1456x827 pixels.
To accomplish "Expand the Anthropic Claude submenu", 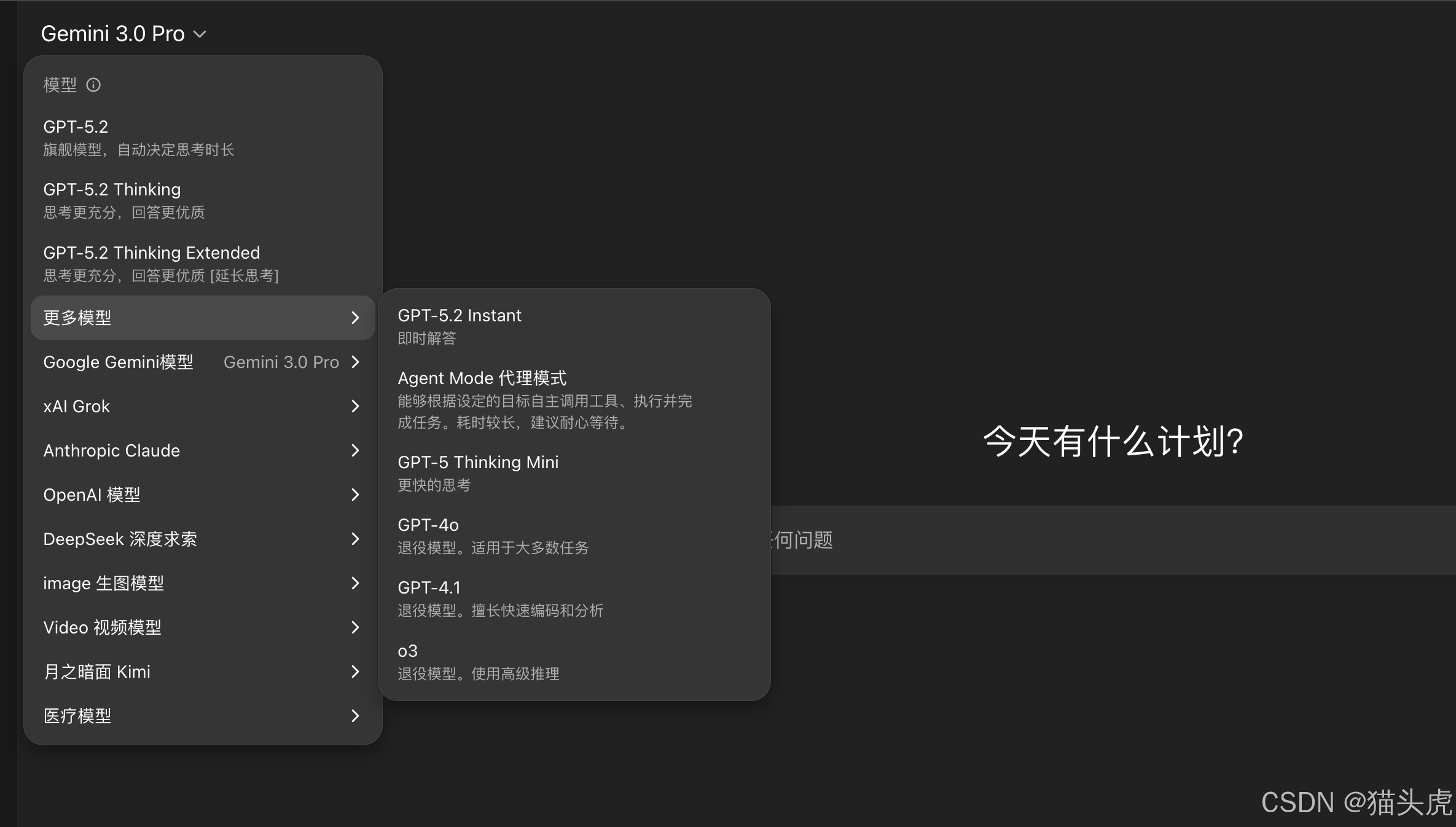I will [202, 450].
